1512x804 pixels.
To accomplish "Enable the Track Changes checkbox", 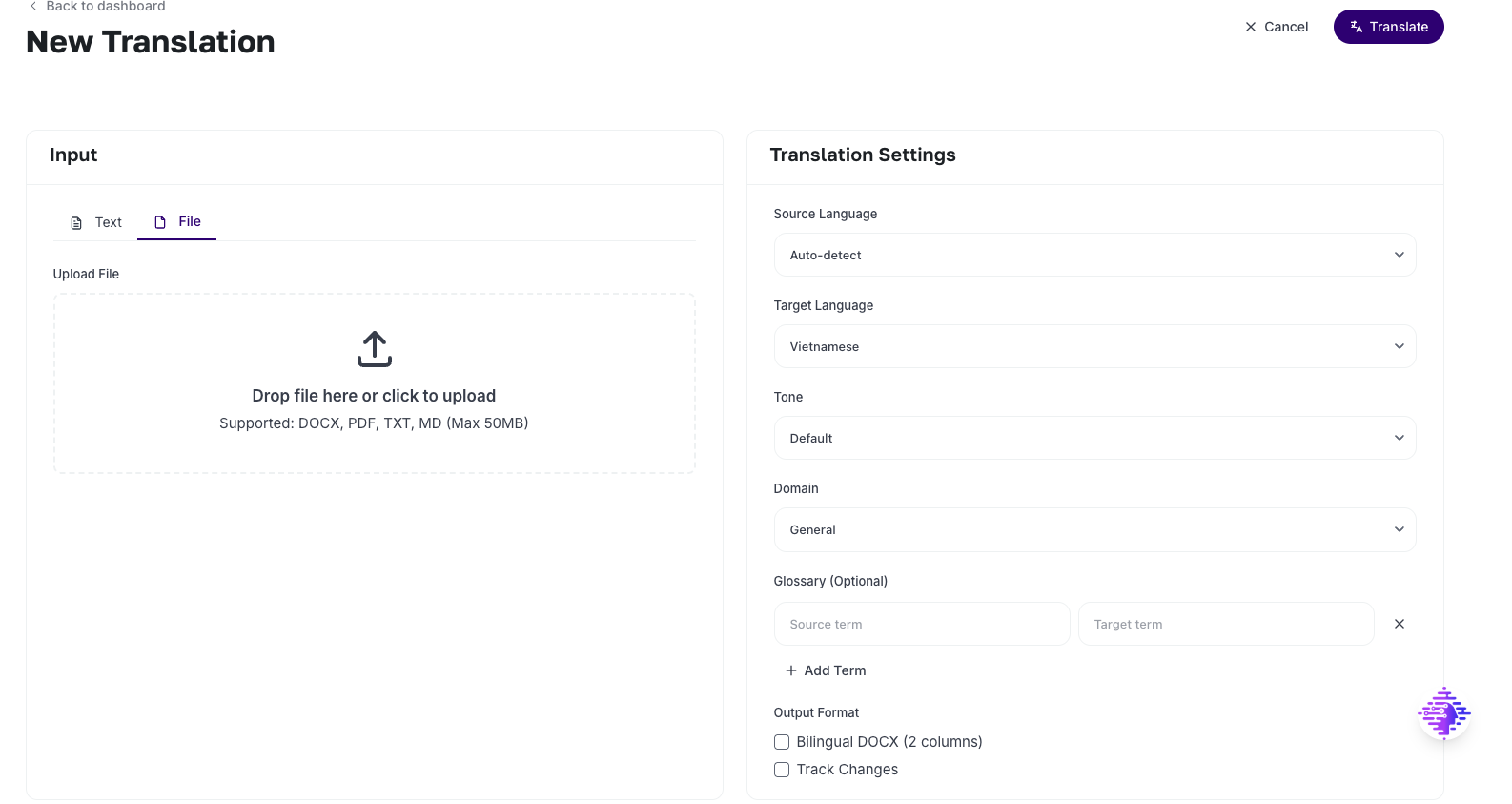I will click(x=781, y=770).
